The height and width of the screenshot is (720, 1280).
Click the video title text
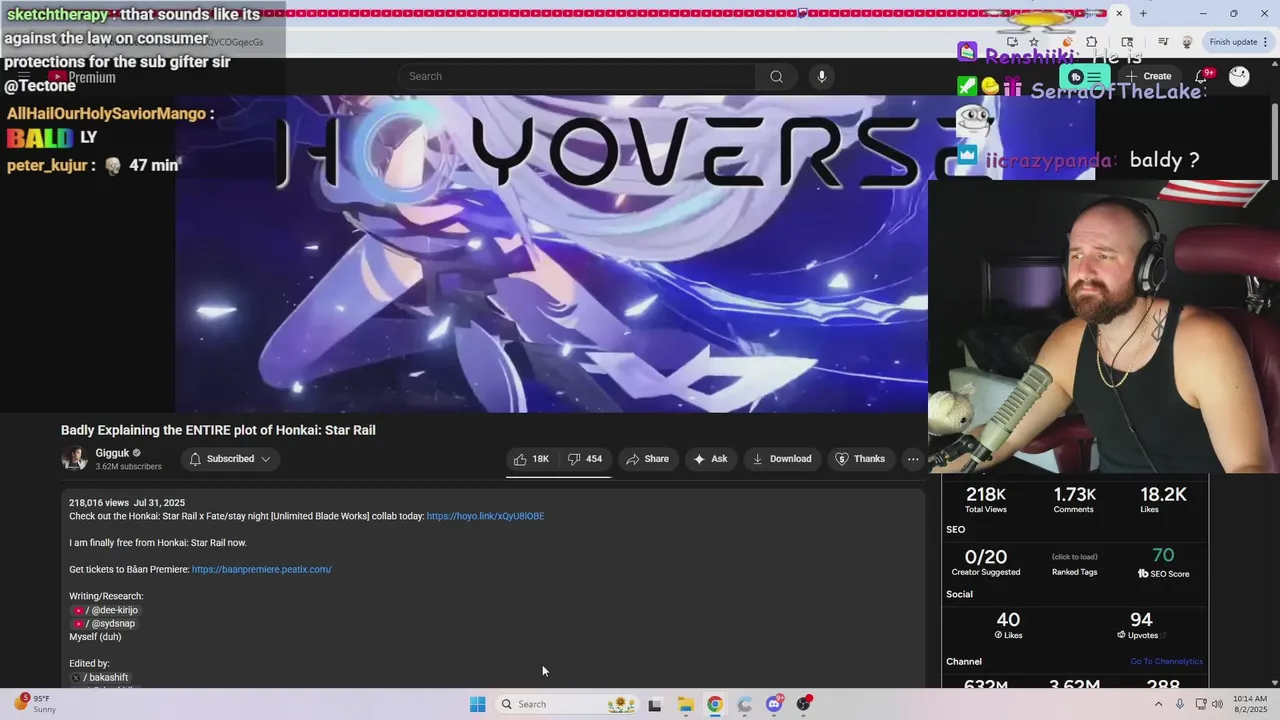pos(218,430)
